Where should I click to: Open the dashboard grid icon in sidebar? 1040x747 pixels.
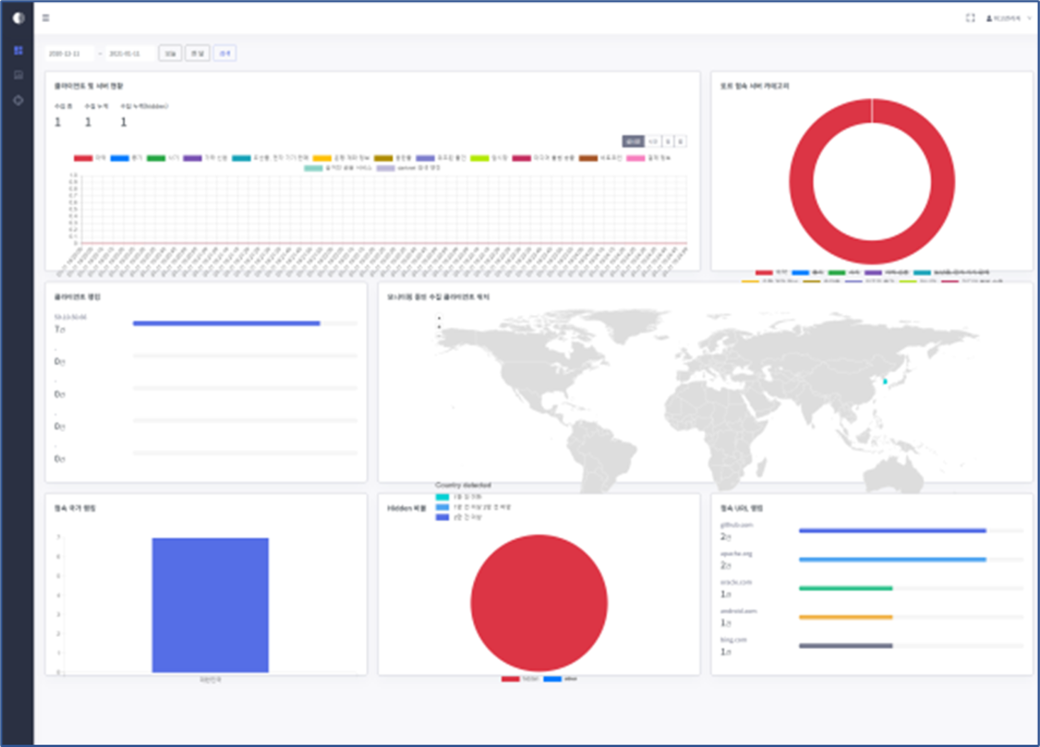(17, 50)
